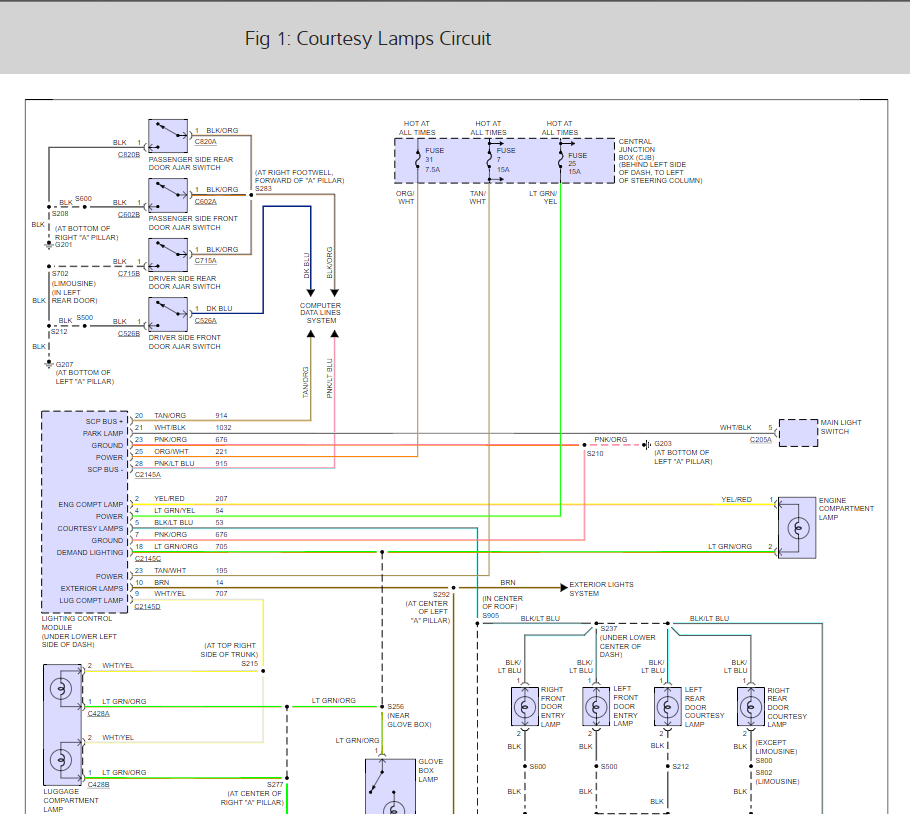Screen dimensions: 910x837
Task: Click the Computer Data Lines System label
Action: [x=320, y=313]
